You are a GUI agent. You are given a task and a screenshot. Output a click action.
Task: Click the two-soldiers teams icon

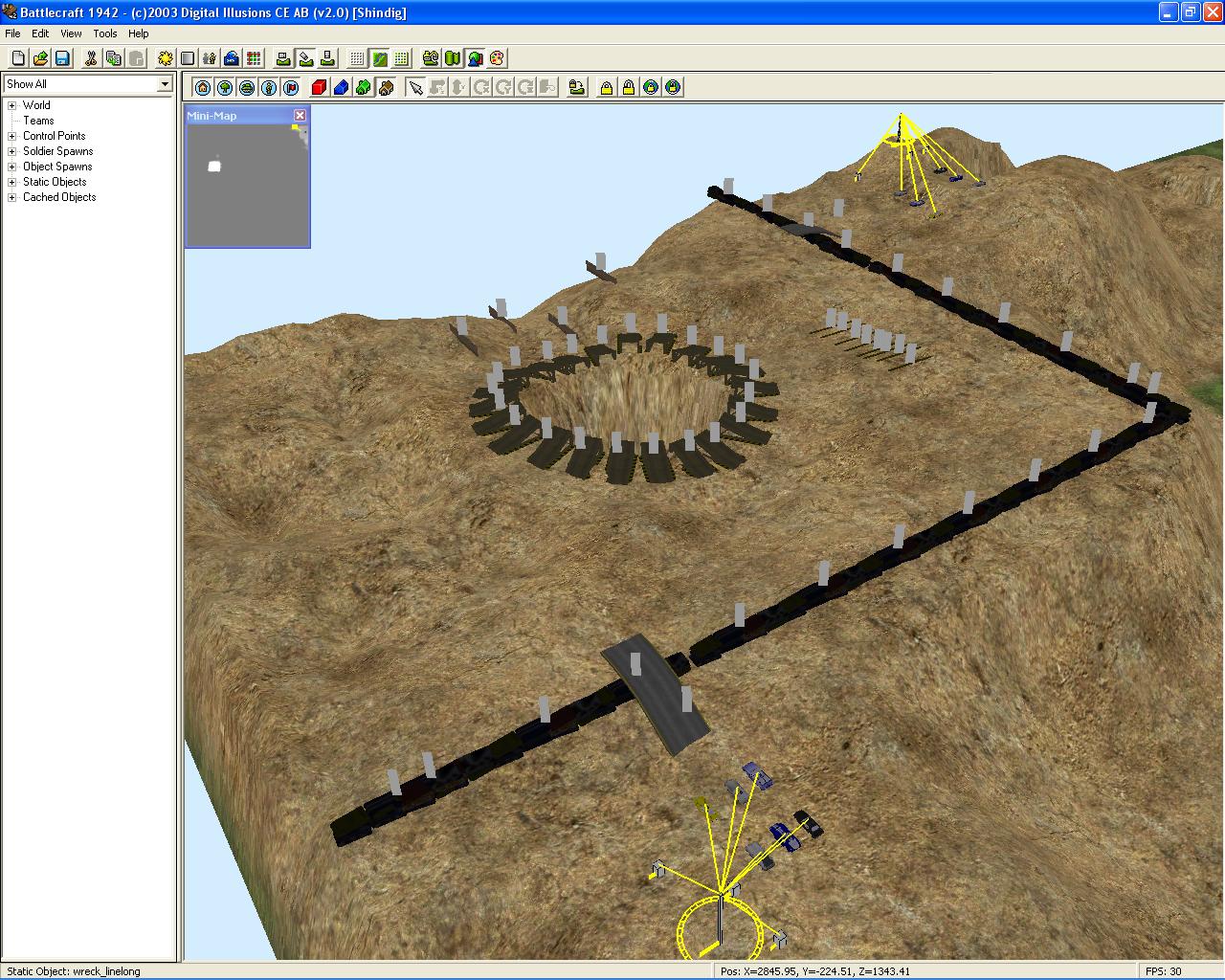click(x=210, y=58)
